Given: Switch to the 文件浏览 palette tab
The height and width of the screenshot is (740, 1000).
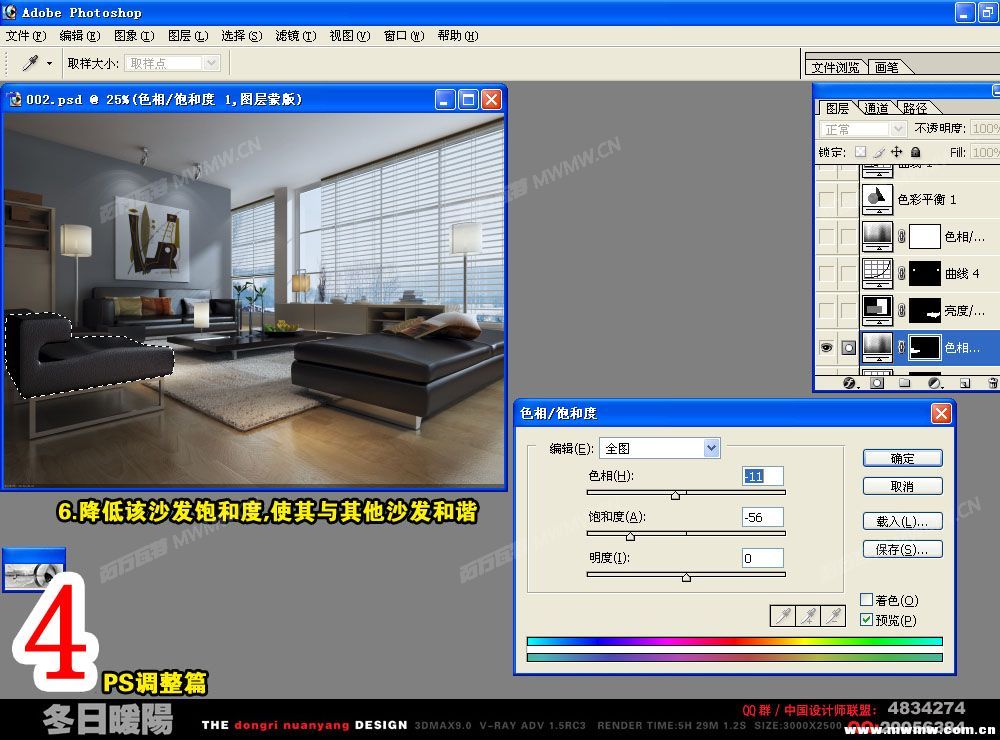Looking at the screenshot, I should pyautogui.click(x=835, y=67).
